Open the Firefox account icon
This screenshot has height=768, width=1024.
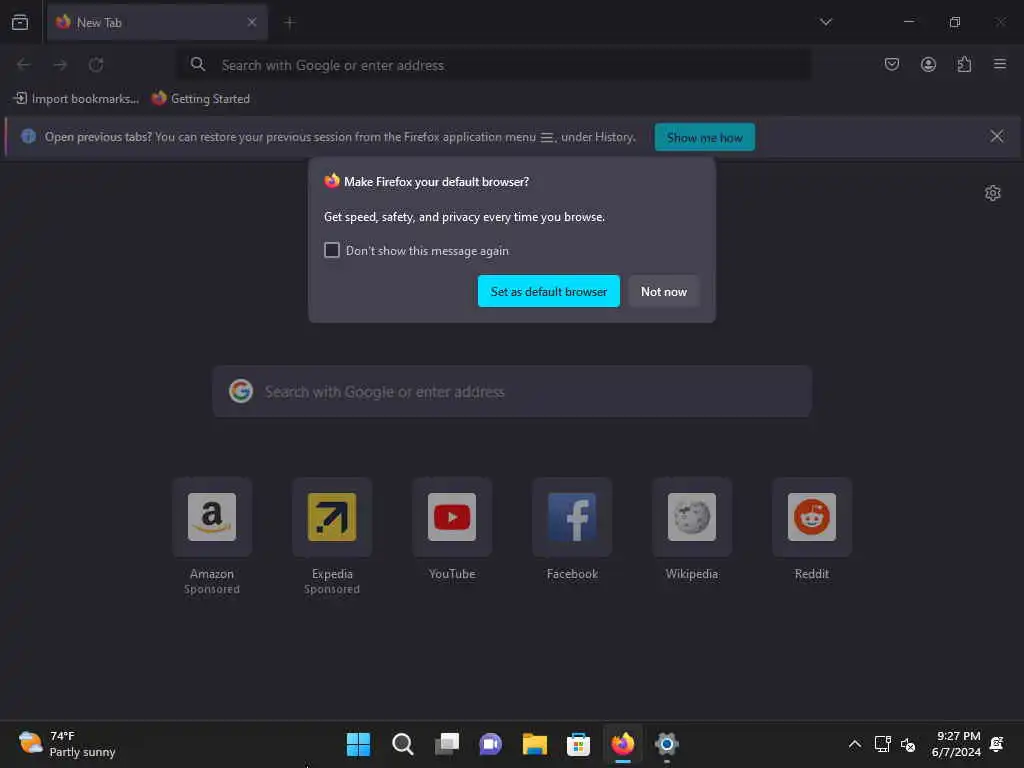928,64
